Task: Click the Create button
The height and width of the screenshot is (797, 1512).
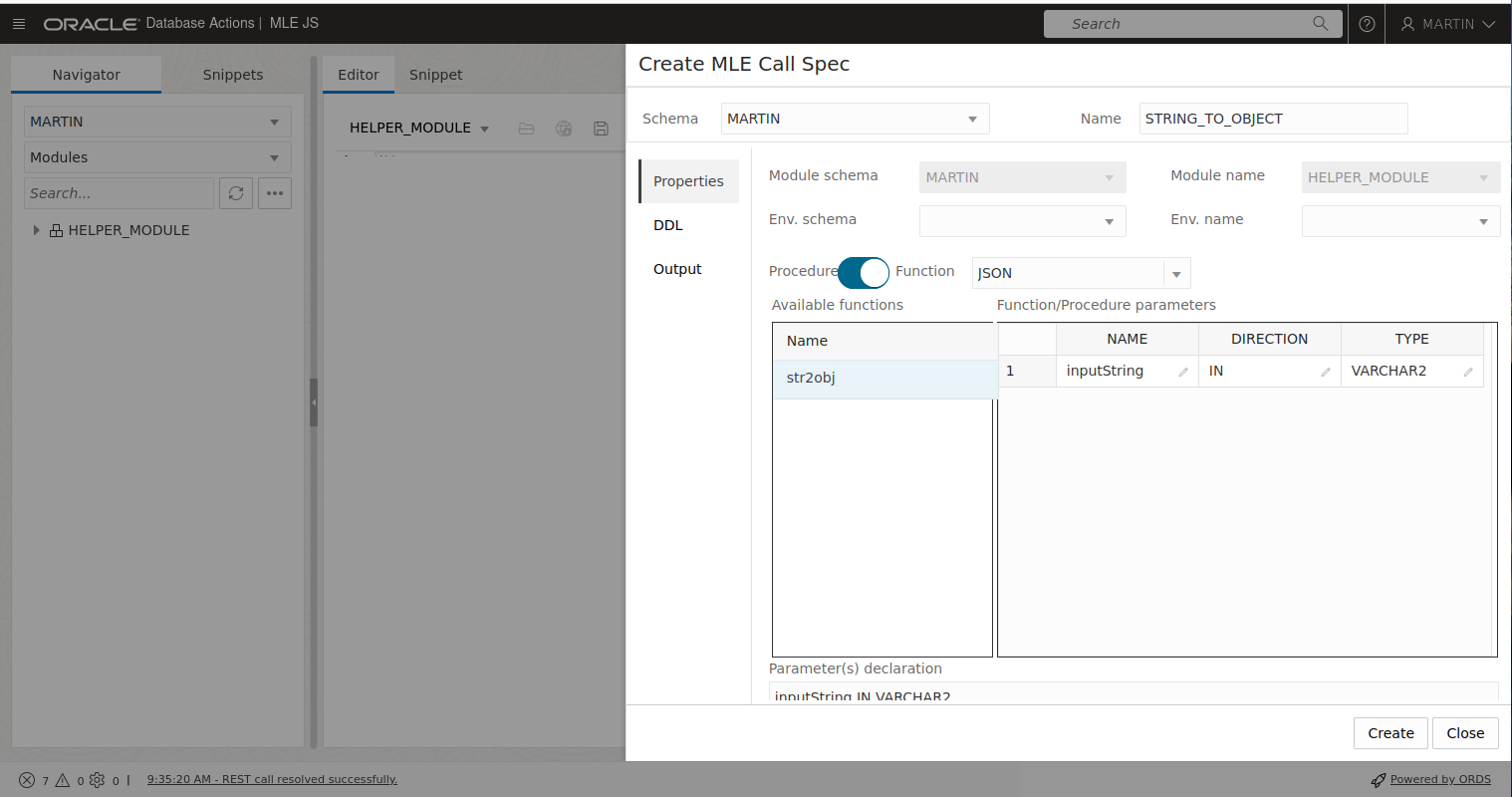Action: (x=1390, y=732)
